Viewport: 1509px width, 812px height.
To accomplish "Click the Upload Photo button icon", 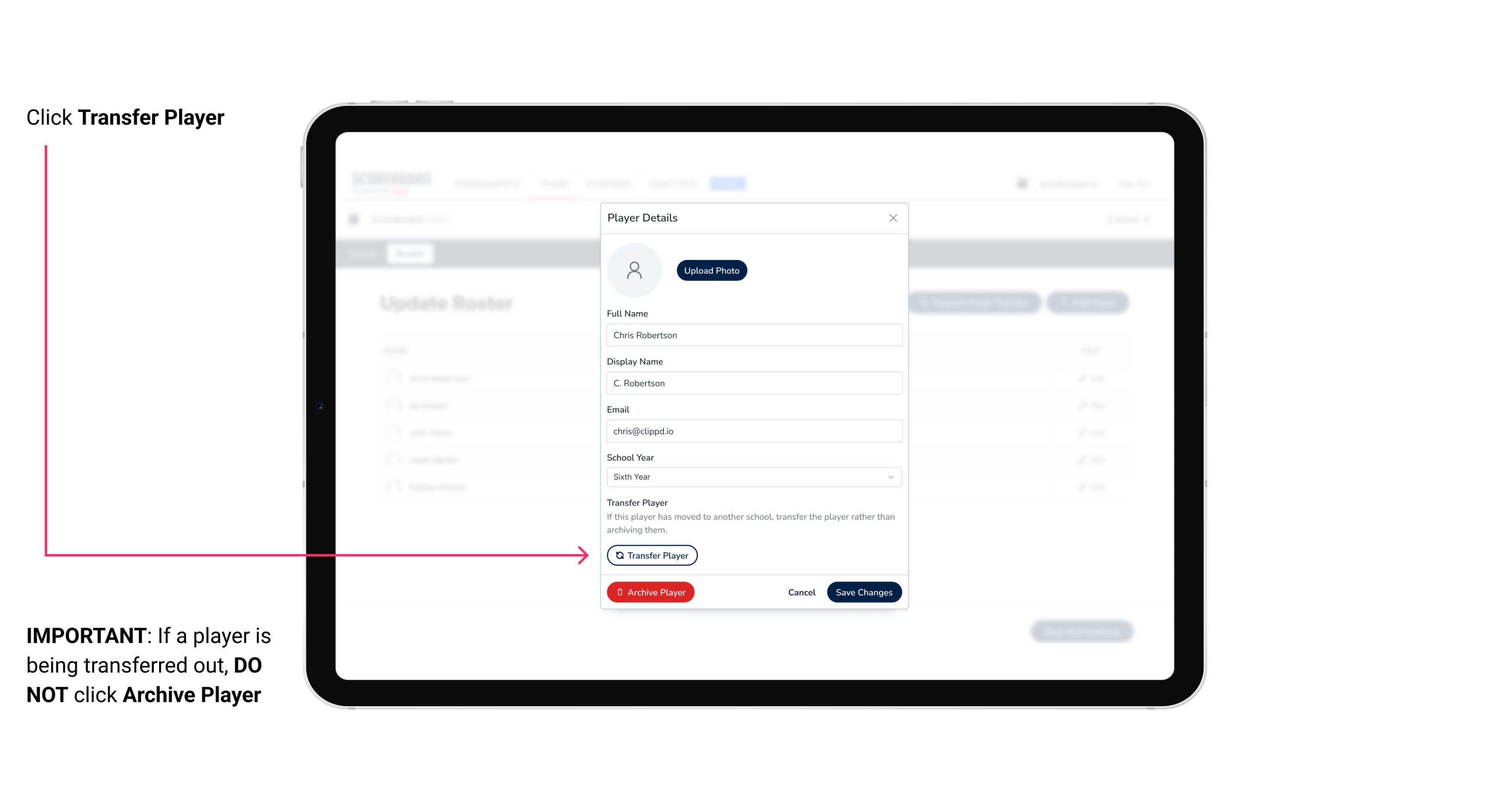I will tap(711, 270).
